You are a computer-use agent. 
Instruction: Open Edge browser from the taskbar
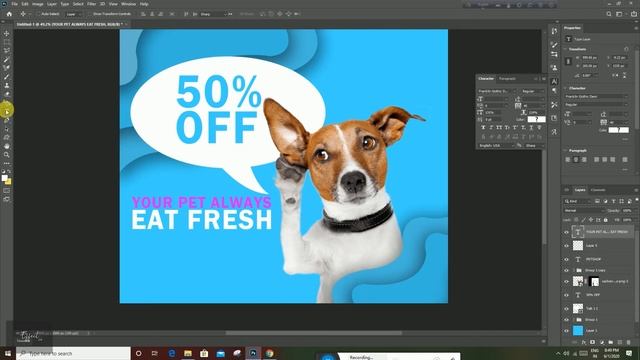[171, 353]
